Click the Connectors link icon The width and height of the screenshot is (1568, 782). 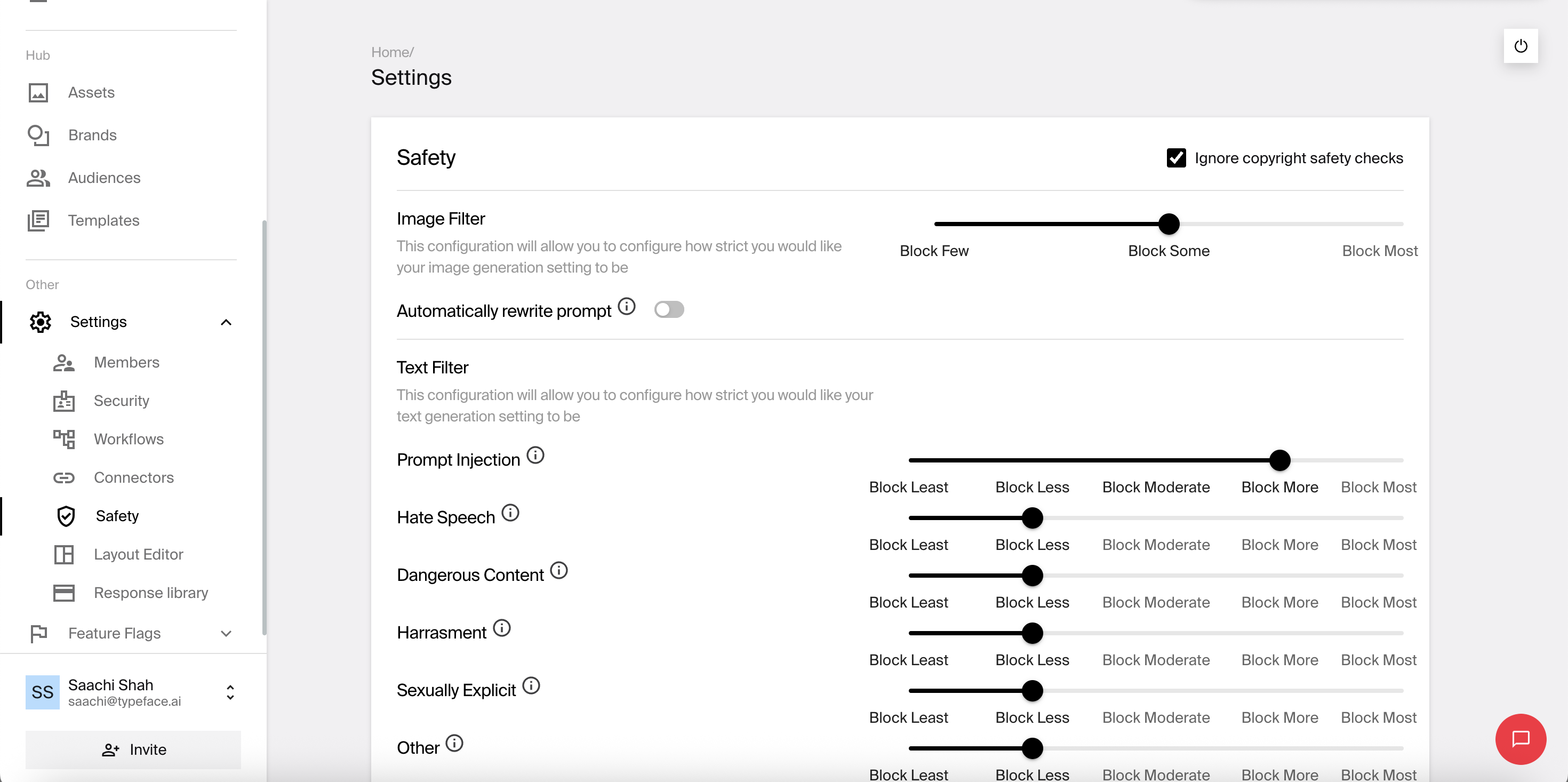click(x=64, y=477)
